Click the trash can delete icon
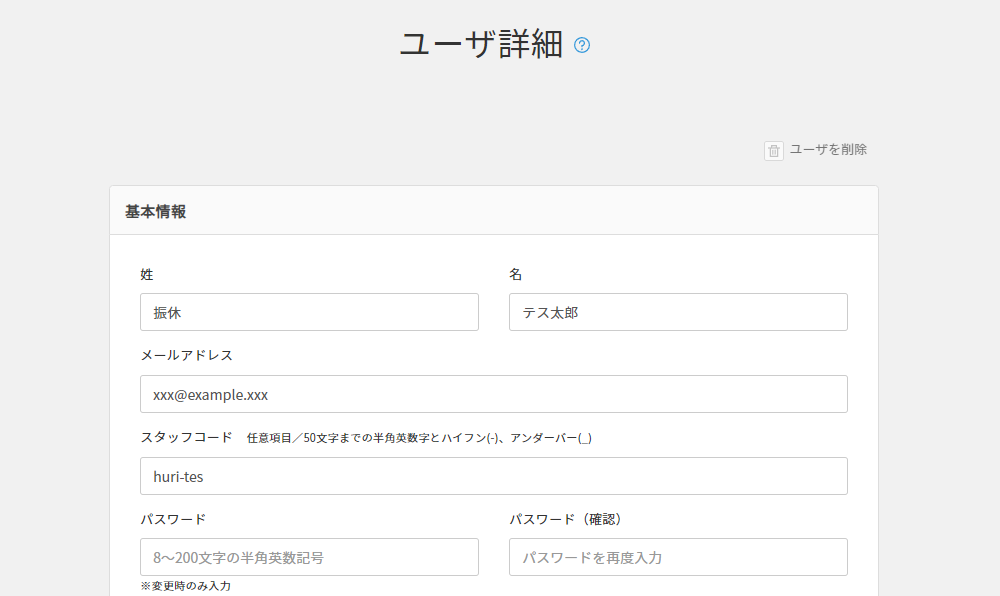Screen dimensions: 1000x596 [x=774, y=151]
